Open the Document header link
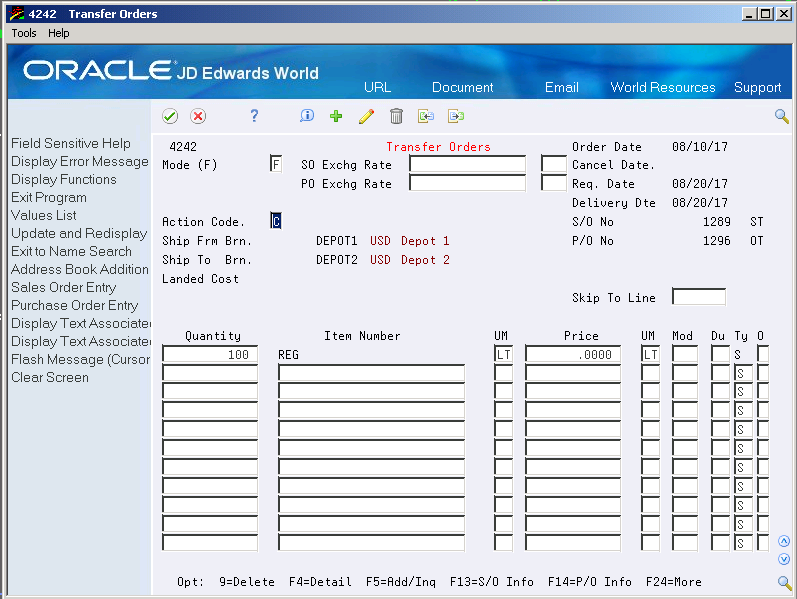The height and width of the screenshot is (599, 797). pos(463,87)
